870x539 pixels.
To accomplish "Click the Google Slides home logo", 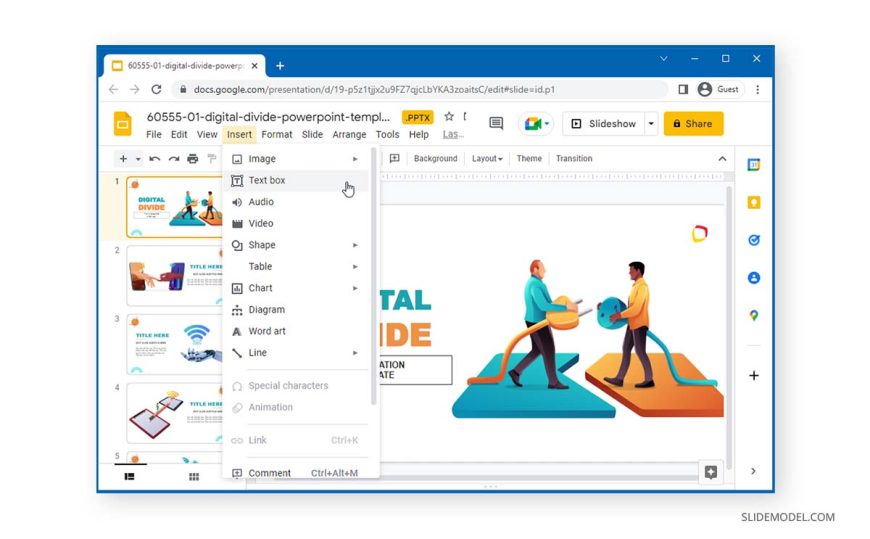I will pos(123,124).
